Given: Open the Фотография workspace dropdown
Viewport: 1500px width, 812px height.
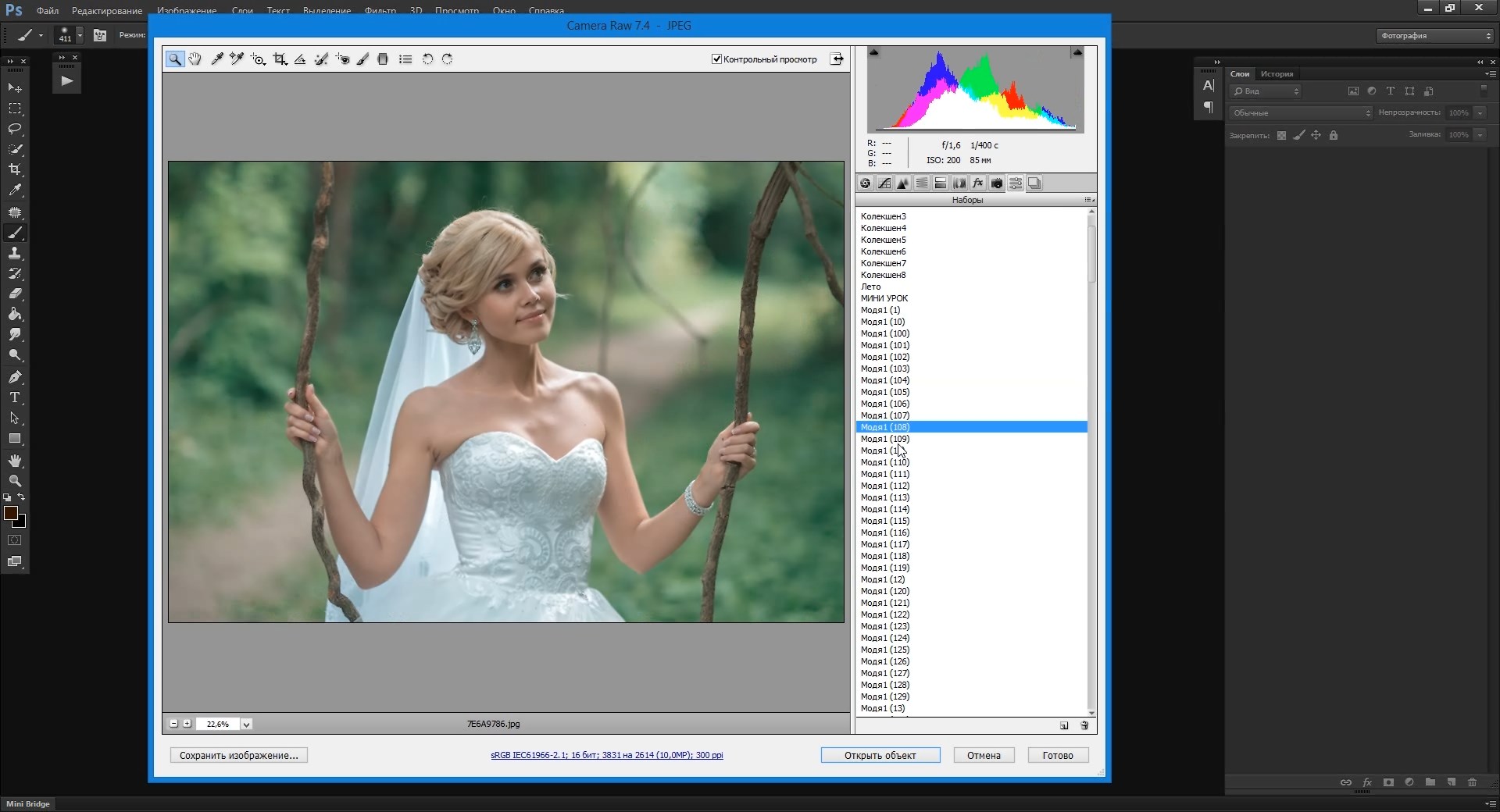Looking at the screenshot, I should [x=1435, y=36].
